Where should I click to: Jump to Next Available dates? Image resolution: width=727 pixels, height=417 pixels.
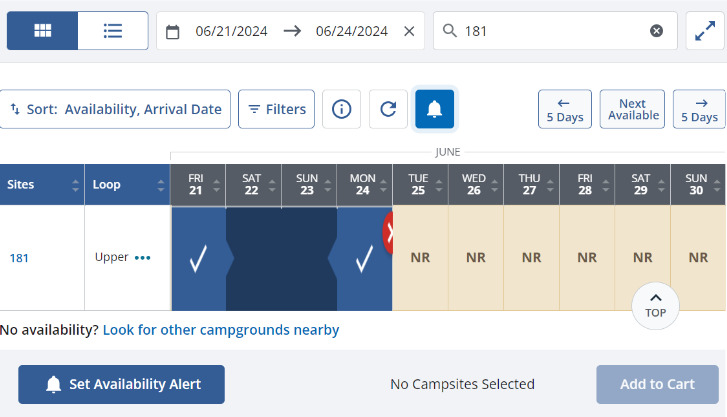pos(632,109)
